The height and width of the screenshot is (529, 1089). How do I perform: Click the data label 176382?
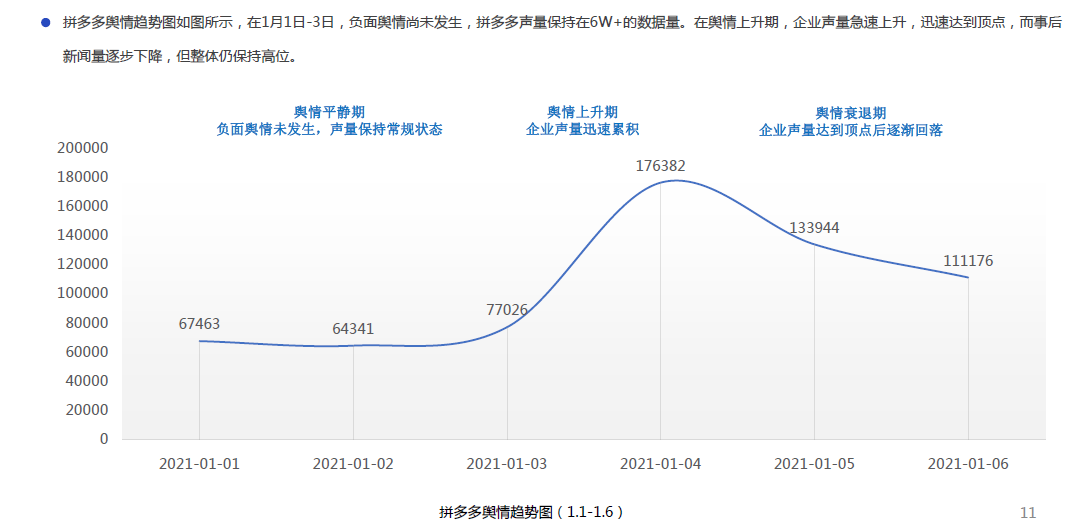(x=660, y=166)
